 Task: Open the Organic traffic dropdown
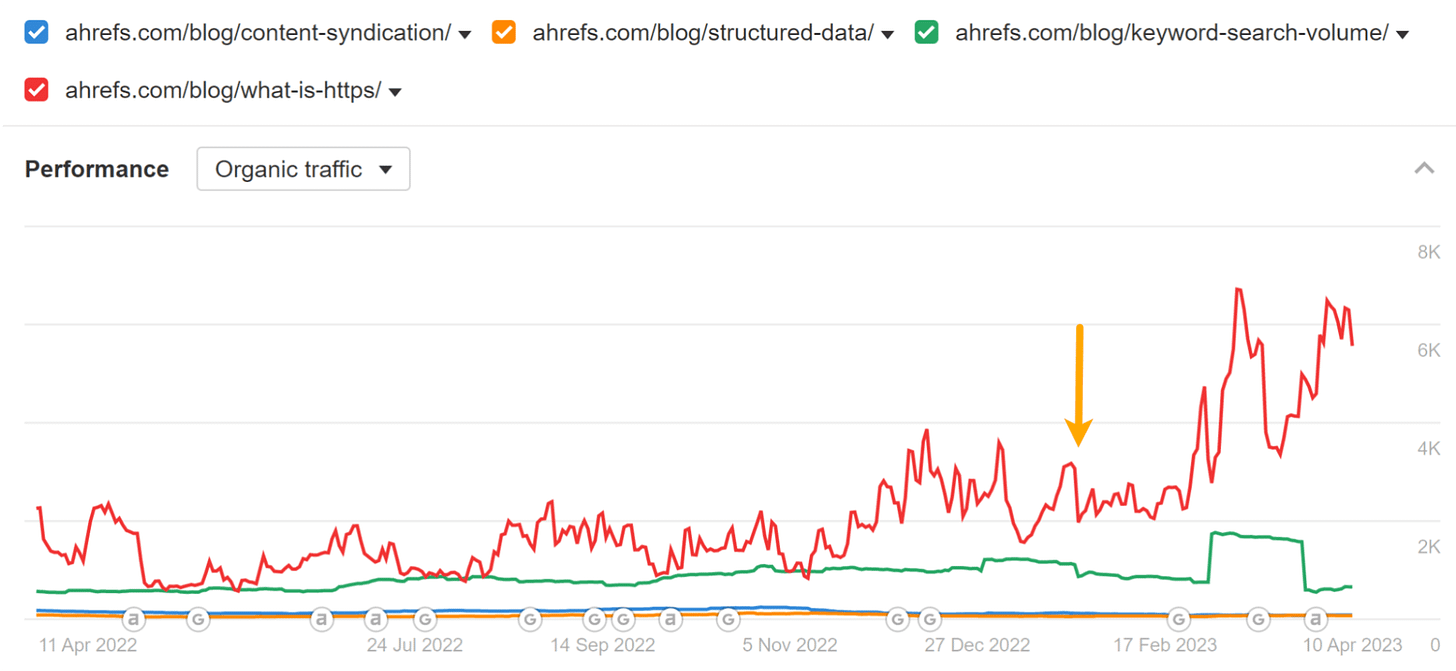(303, 169)
